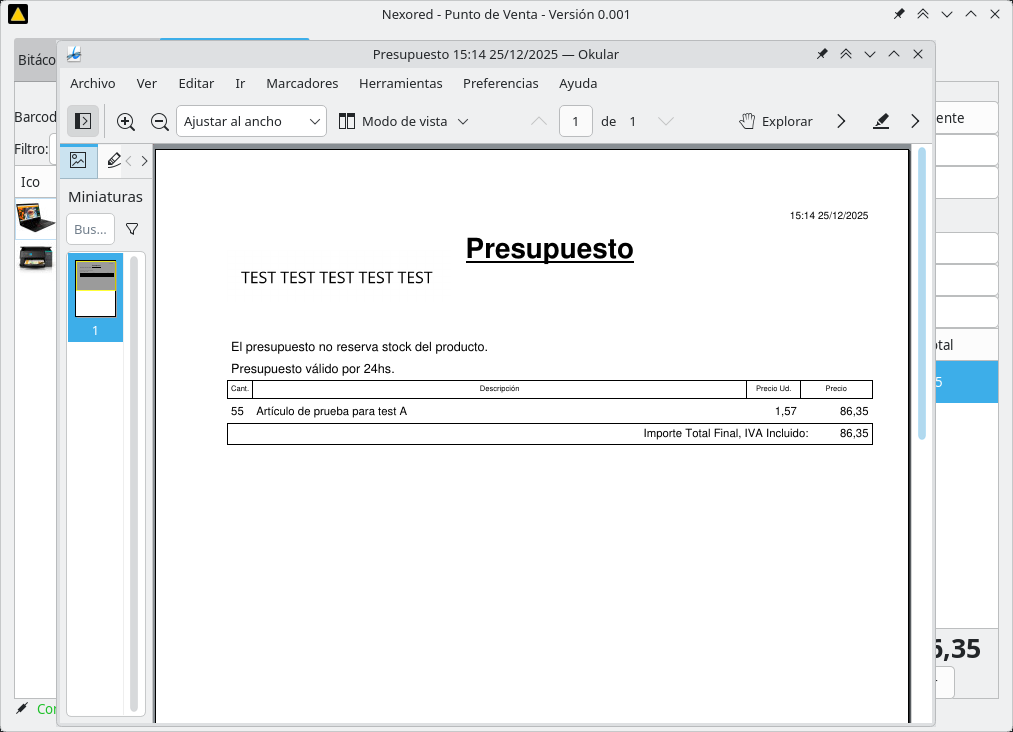Viewport: 1013px width, 732px height.
Task: Click the page number input box
Action: coord(576,121)
